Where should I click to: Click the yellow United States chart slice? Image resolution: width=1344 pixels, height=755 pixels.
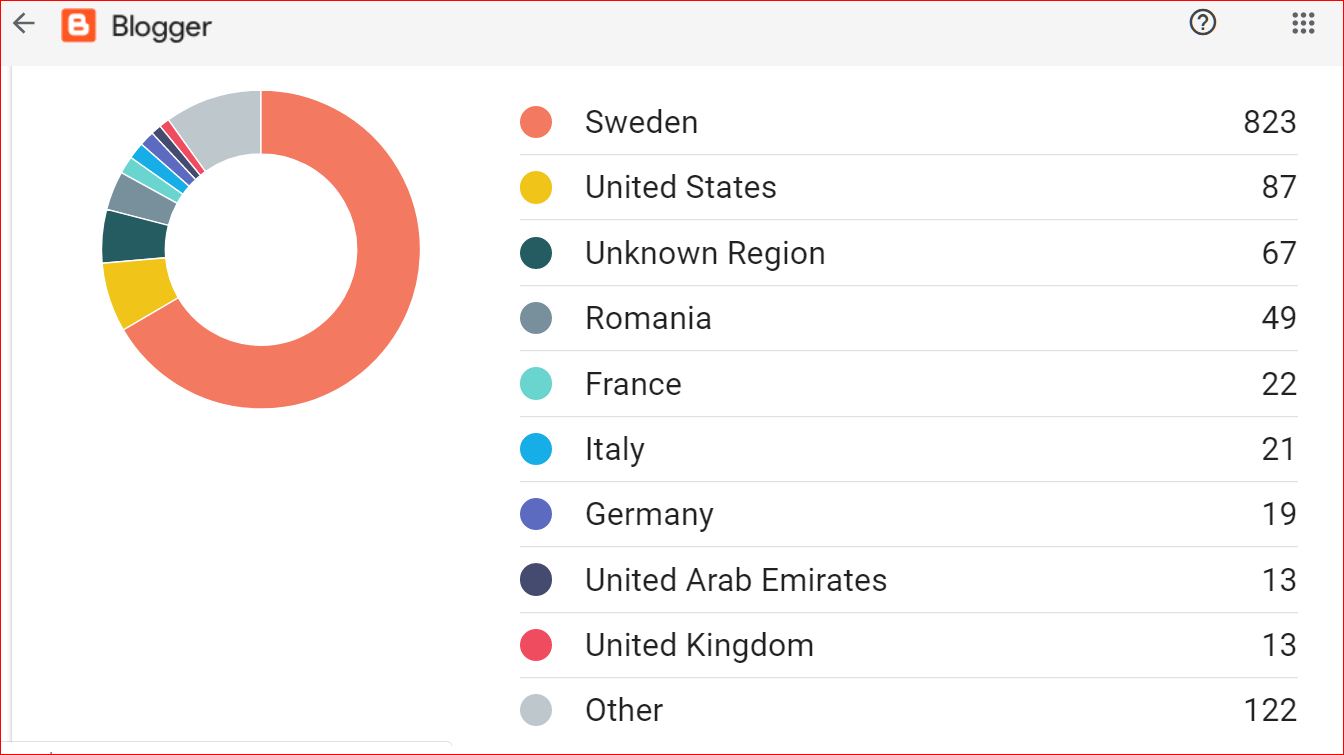coord(138,294)
